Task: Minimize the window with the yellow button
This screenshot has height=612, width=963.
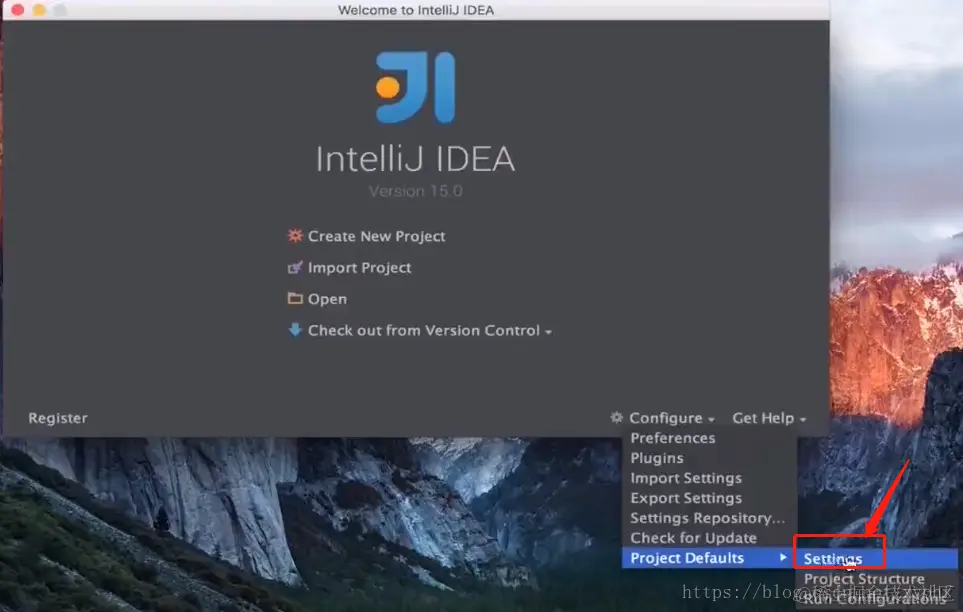Action: [x=39, y=9]
